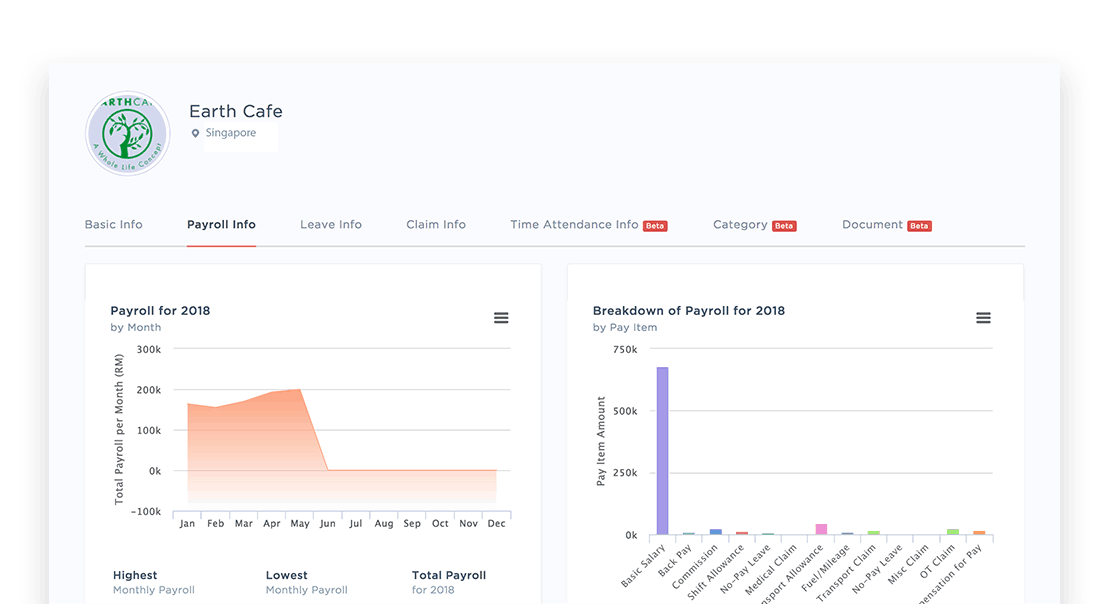Click the Earth Cafe logo avatar
The width and height of the screenshot is (1110, 604).
[128, 133]
